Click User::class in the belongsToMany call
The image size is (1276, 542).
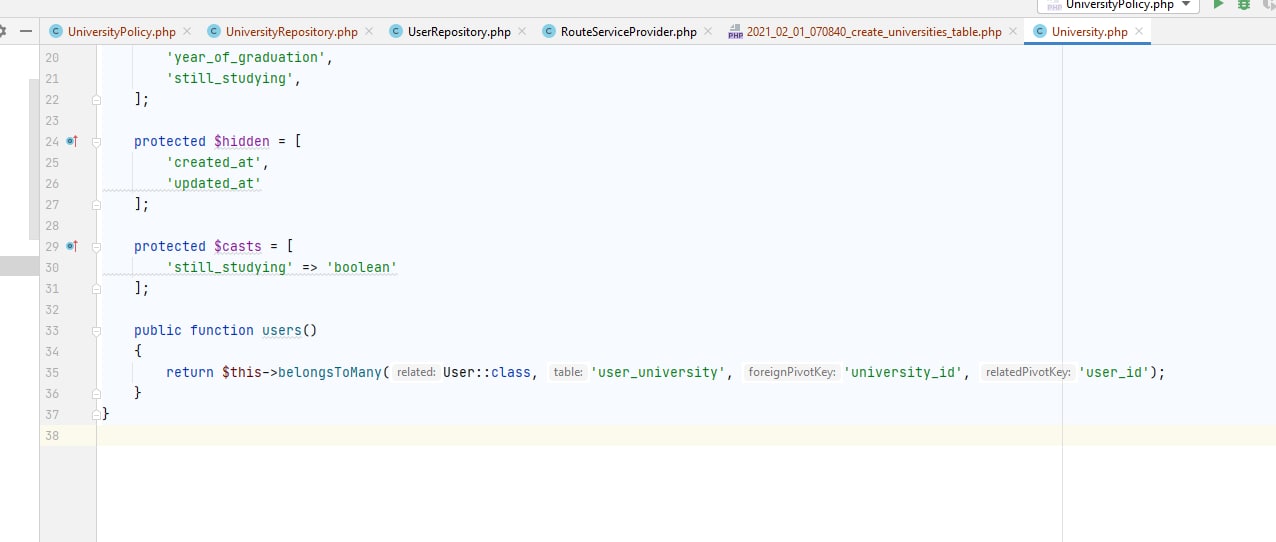coord(487,372)
